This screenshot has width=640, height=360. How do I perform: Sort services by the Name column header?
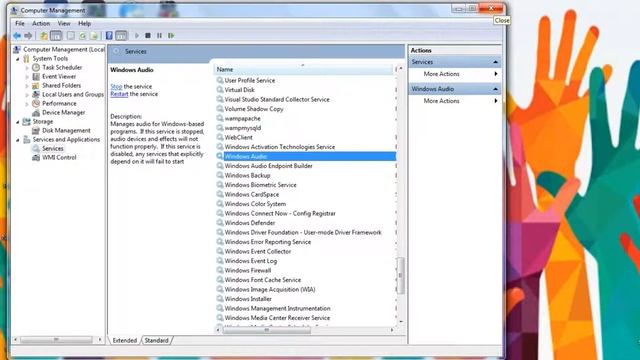pos(304,69)
